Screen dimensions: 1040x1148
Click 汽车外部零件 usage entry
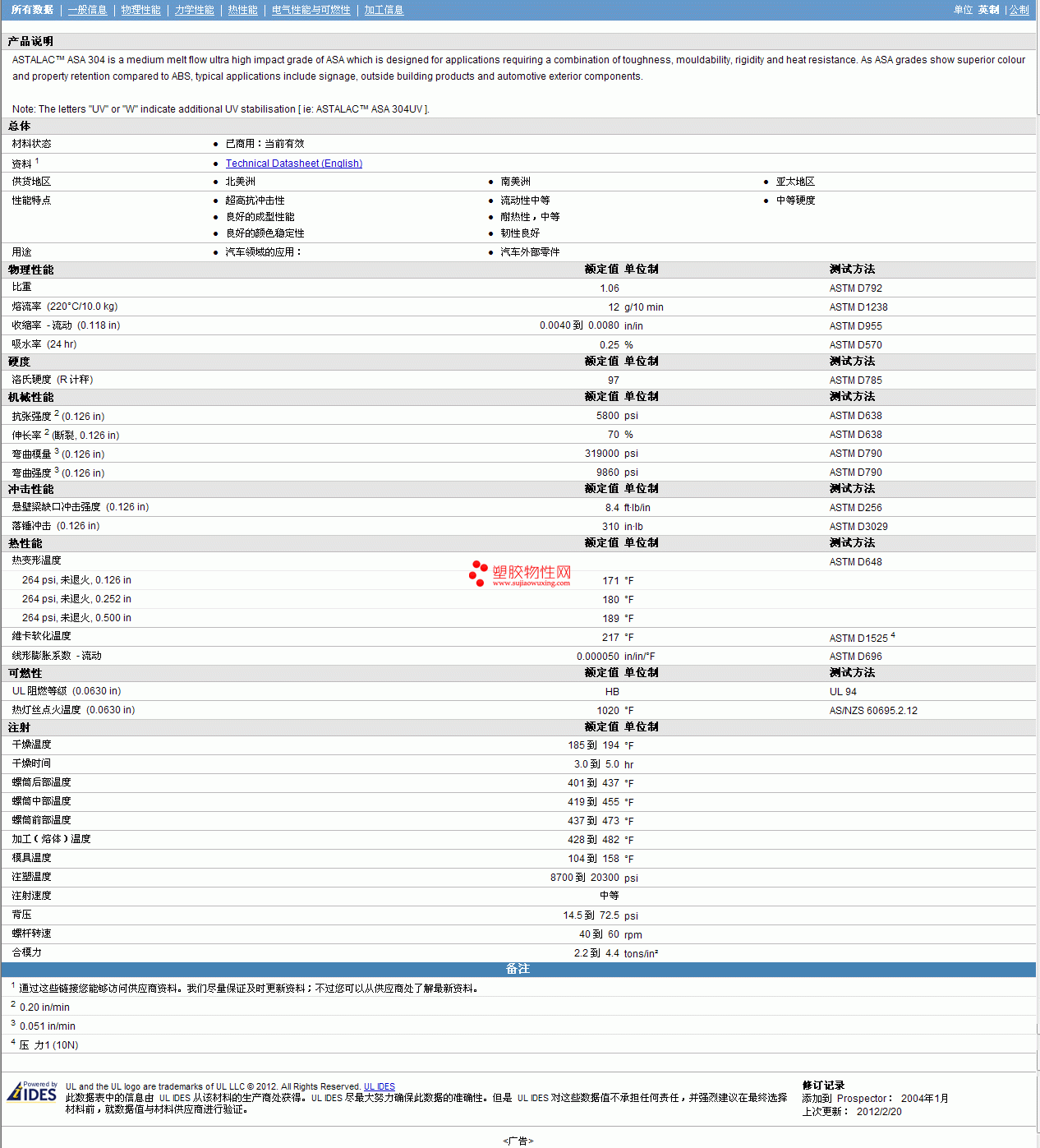[x=530, y=252]
